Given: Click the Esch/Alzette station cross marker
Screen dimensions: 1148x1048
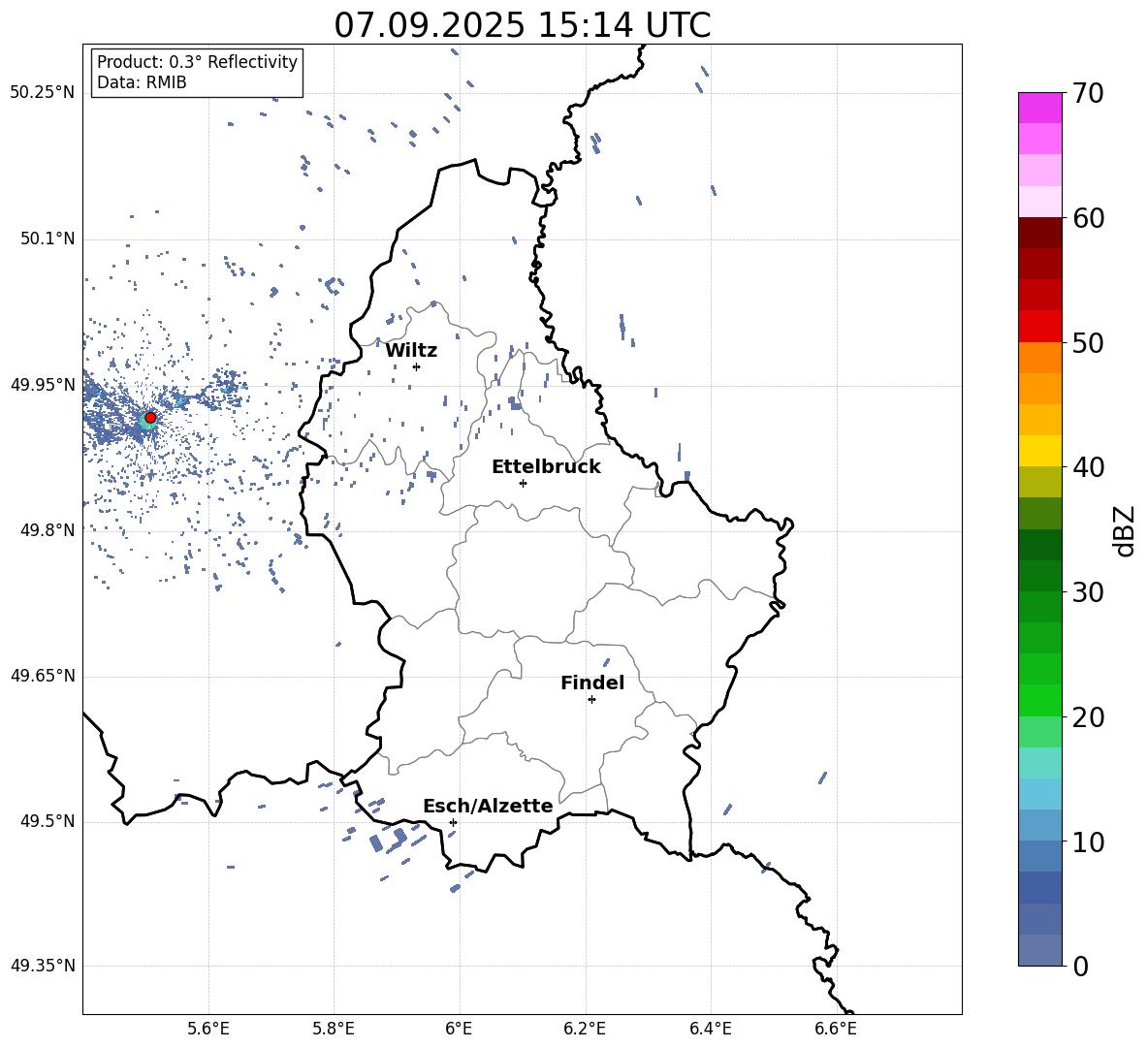Looking at the screenshot, I should (x=453, y=822).
